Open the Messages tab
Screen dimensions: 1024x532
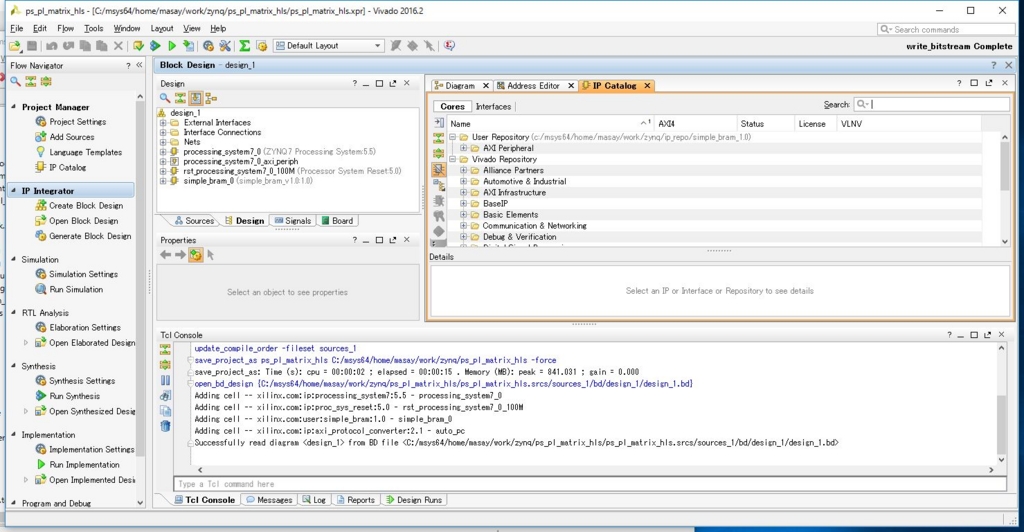[268, 500]
